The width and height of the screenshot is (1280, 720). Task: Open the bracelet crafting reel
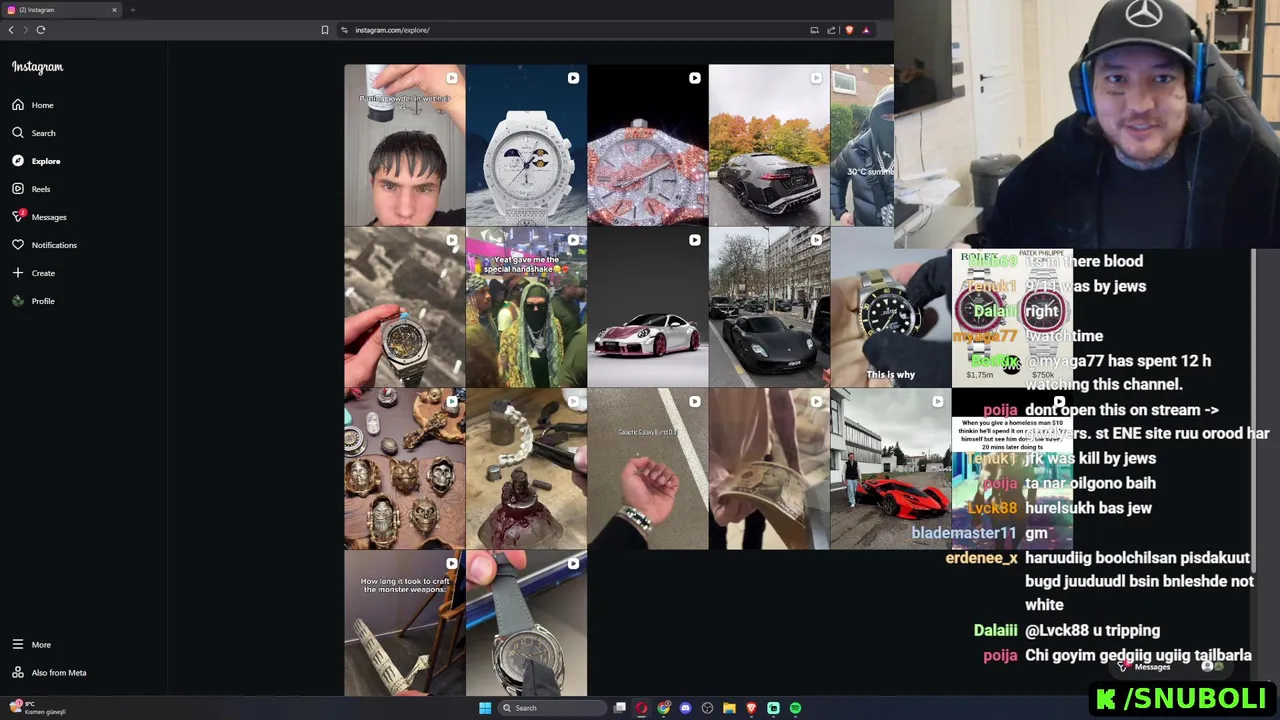pyautogui.click(x=526, y=469)
